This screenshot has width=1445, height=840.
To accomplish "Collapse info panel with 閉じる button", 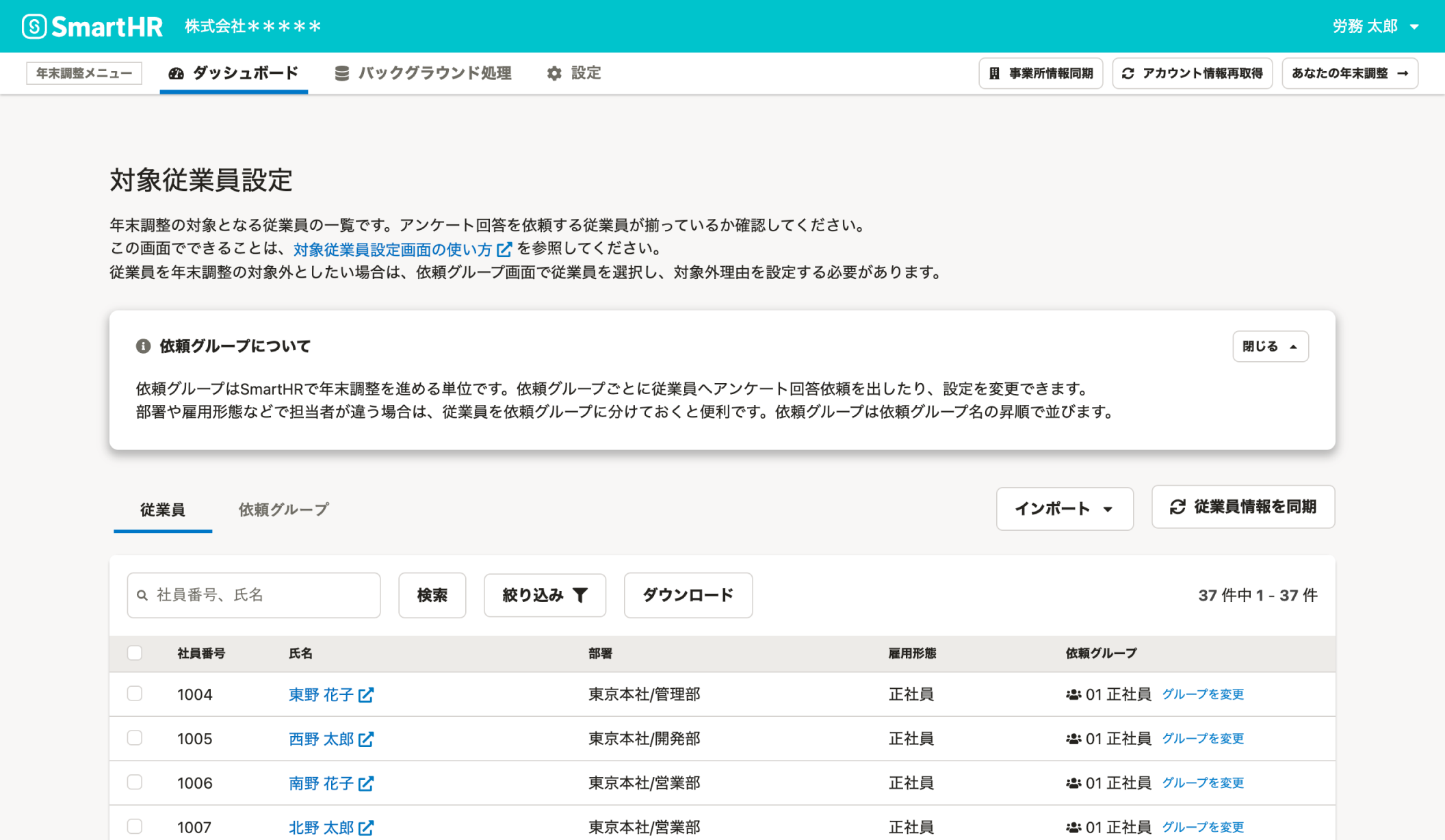I will tap(1271, 347).
